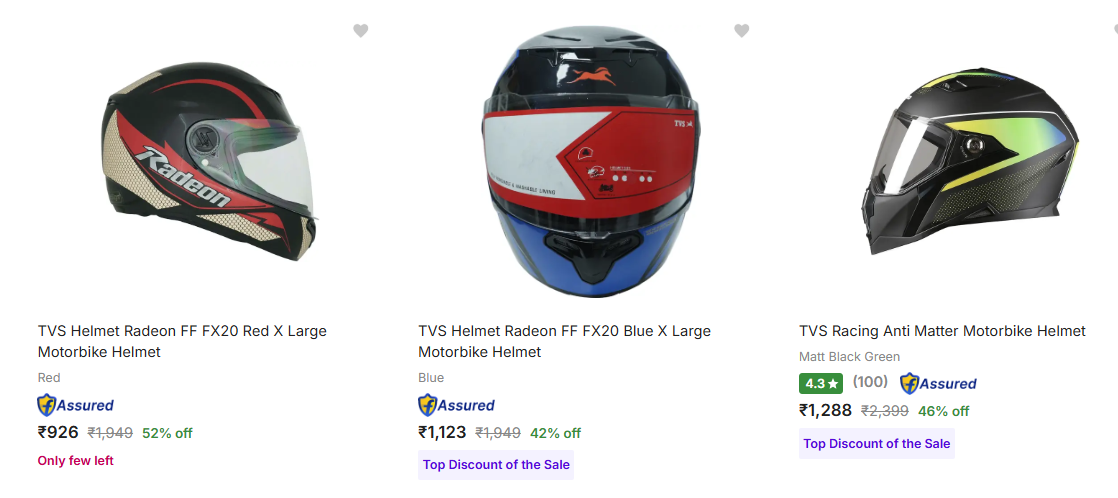1118x498 pixels.
Task: Click Assured badge beside the 100 ratings
Action: (938, 383)
